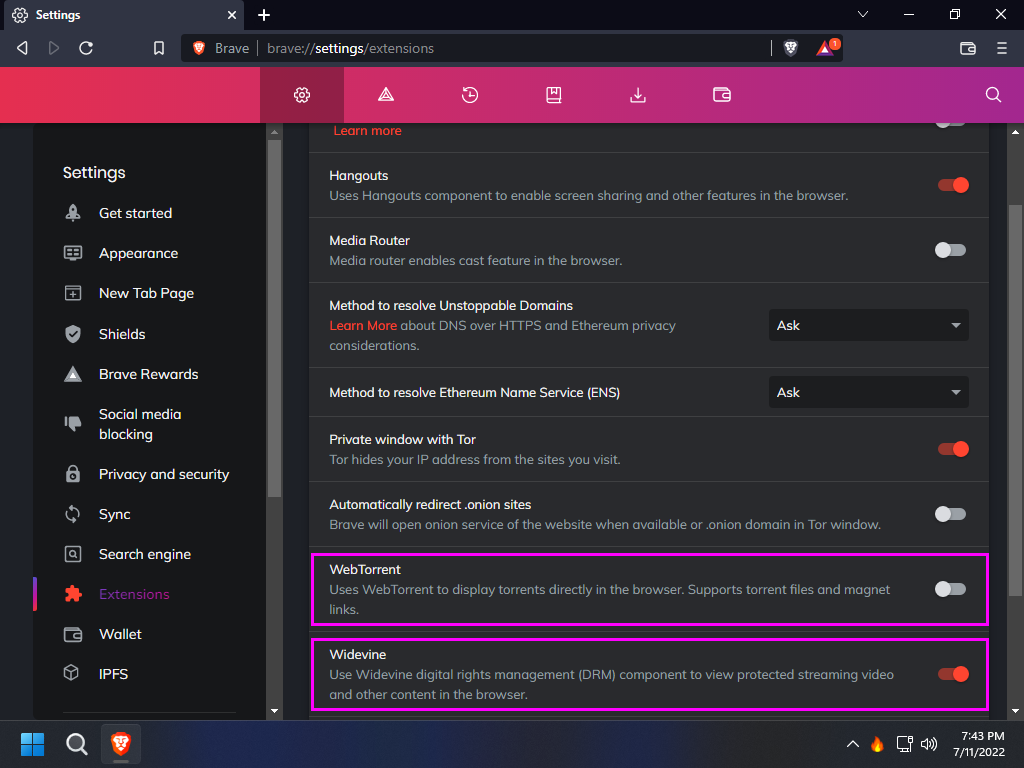Close the Settings tab
Screen dimensions: 1024x768
[x=232, y=15]
